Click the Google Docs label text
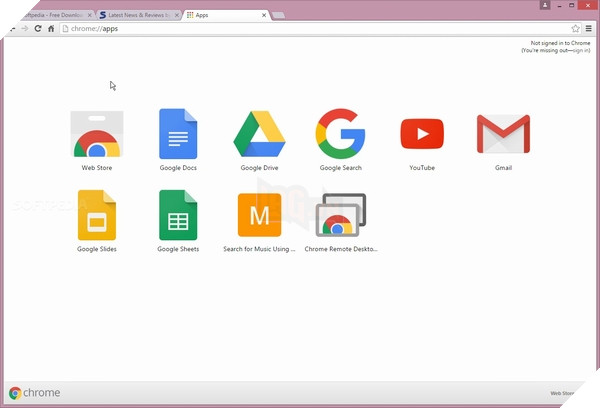600x408 pixels. tap(178, 168)
